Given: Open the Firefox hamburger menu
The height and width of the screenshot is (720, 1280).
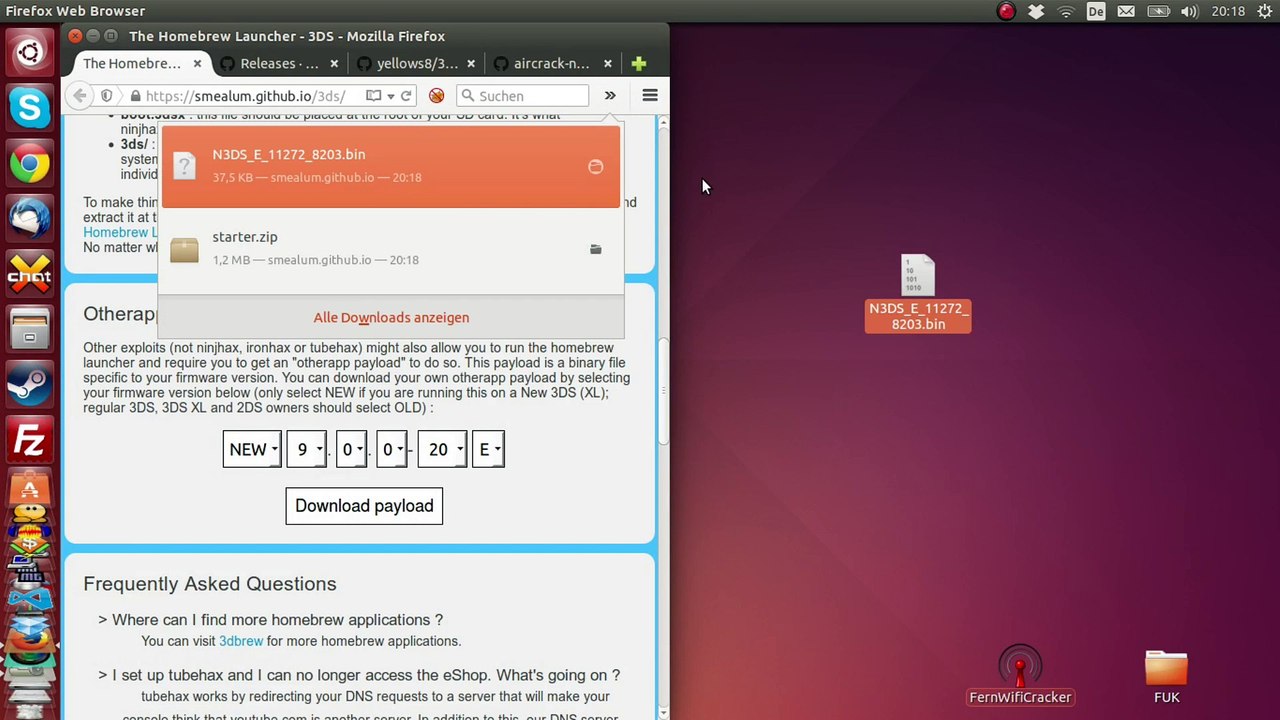Looking at the screenshot, I should (650, 96).
